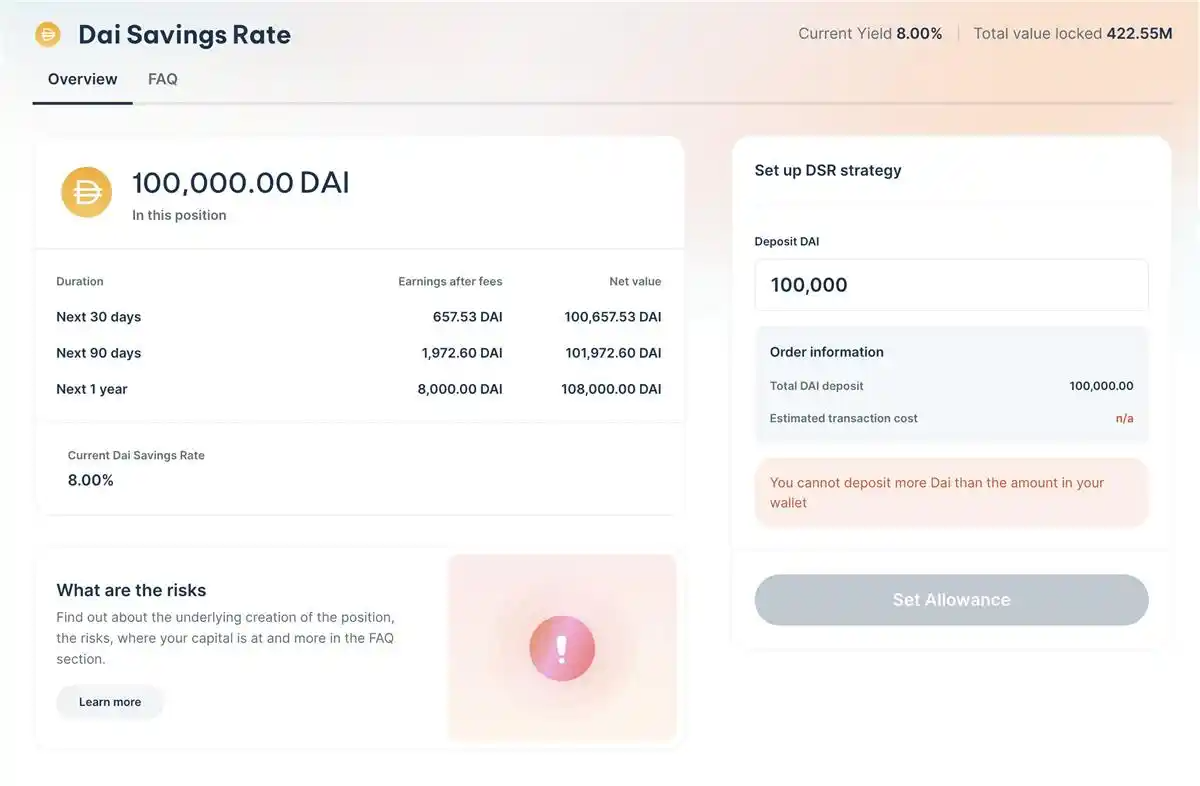Image resolution: width=1200 pixels, height=786 pixels.
Task: Click the Current Dai Savings Rate 8.00% value
Action: point(91,480)
